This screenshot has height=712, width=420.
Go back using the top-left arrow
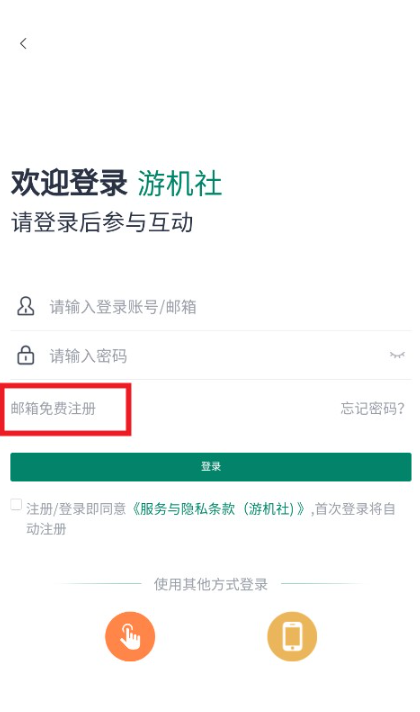coord(23,44)
